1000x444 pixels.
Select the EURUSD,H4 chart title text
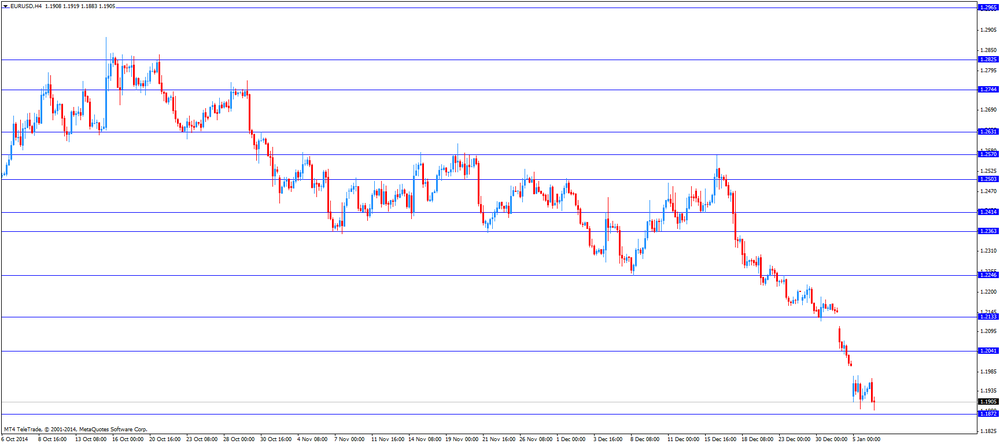tap(27, 4)
